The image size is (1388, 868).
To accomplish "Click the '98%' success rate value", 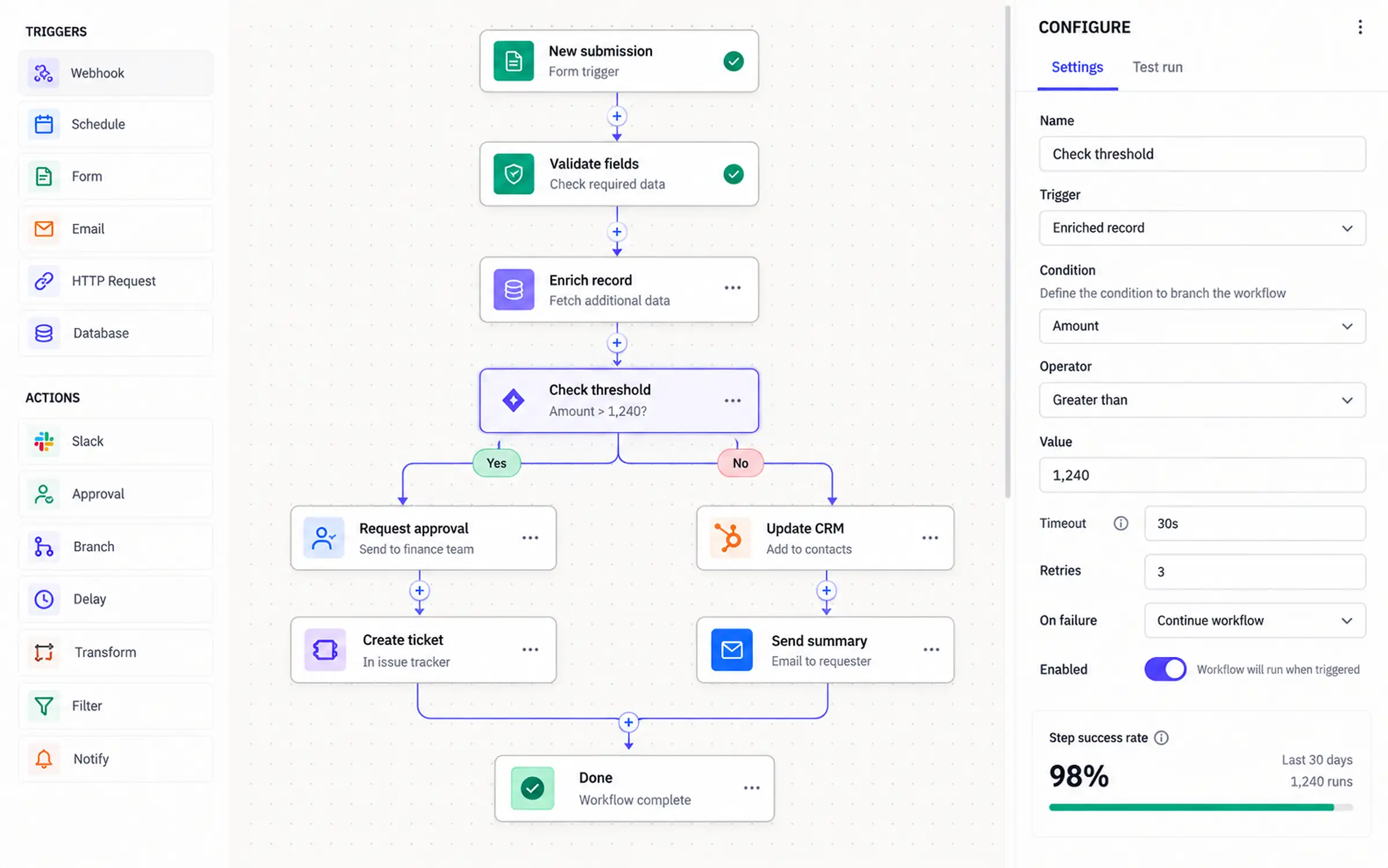I will pyautogui.click(x=1079, y=776).
